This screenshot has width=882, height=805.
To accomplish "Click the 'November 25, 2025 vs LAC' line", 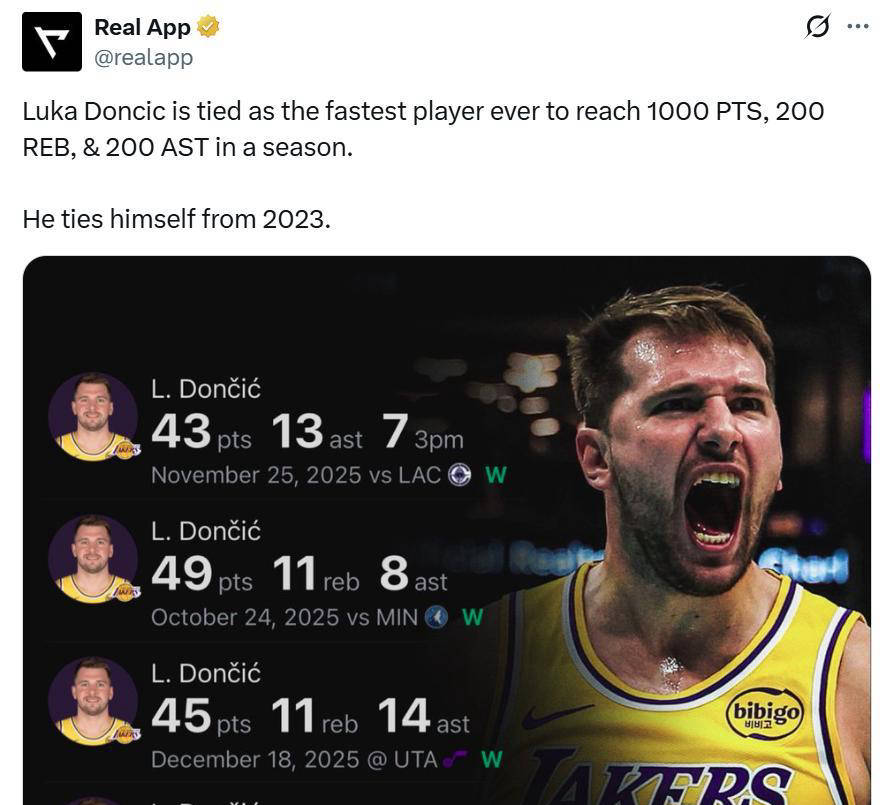I will click(295, 475).
